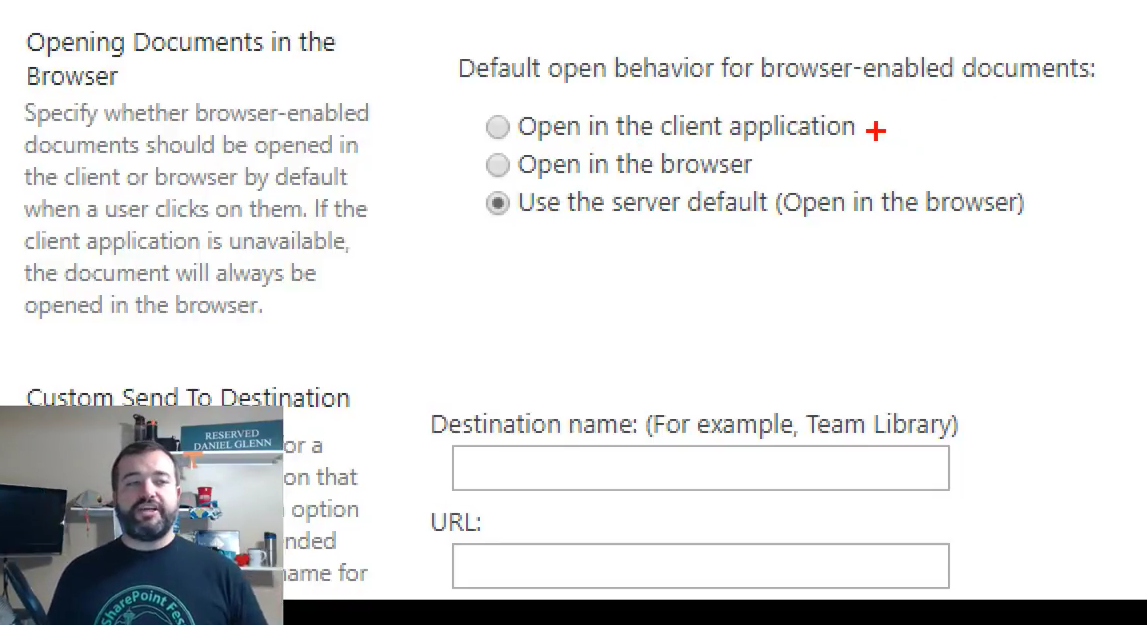Select the Open in the client application radio button
1147x625 pixels.
pyautogui.click(x=497, y=127)
